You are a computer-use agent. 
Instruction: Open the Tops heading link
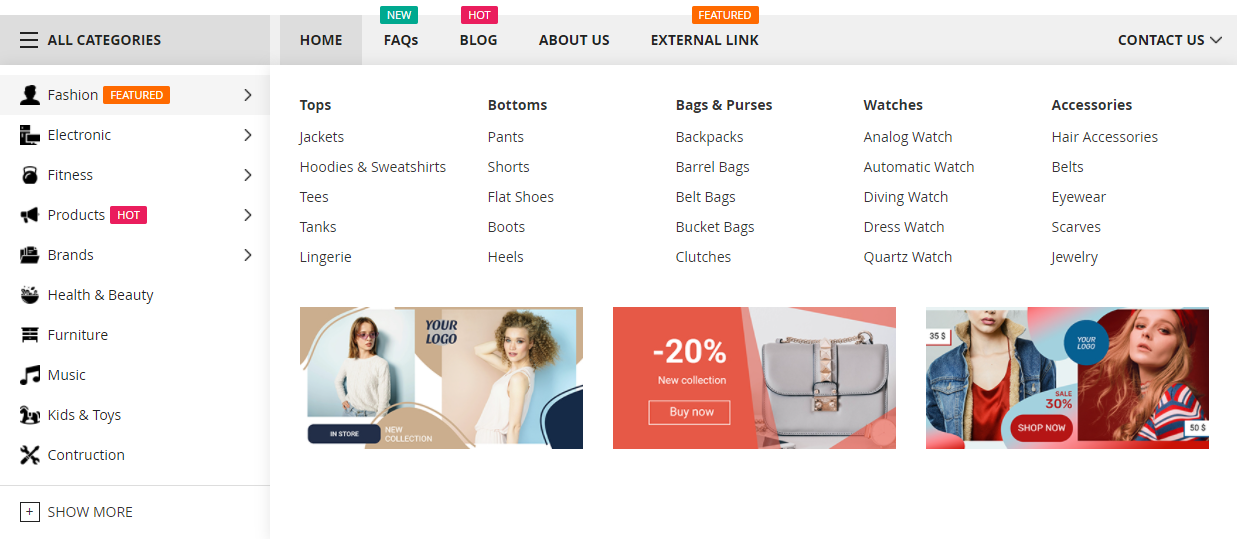(x=315, y=105)
